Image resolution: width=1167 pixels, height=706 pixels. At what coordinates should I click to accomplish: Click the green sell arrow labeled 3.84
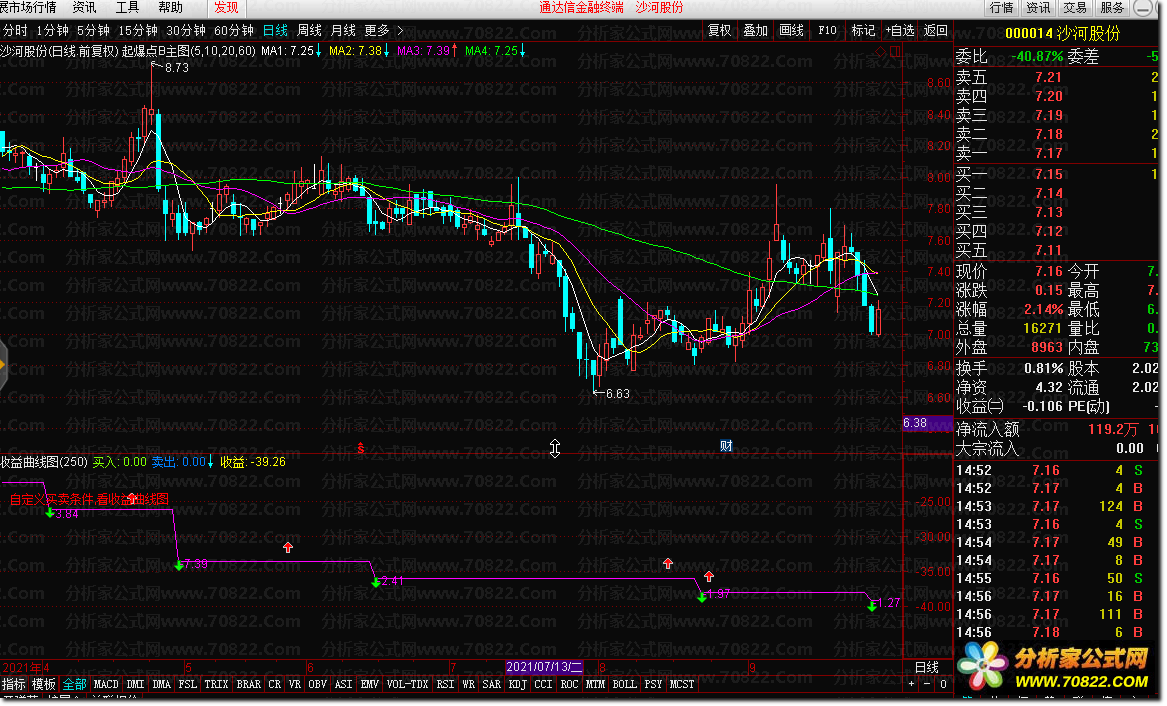click(50, 513)
